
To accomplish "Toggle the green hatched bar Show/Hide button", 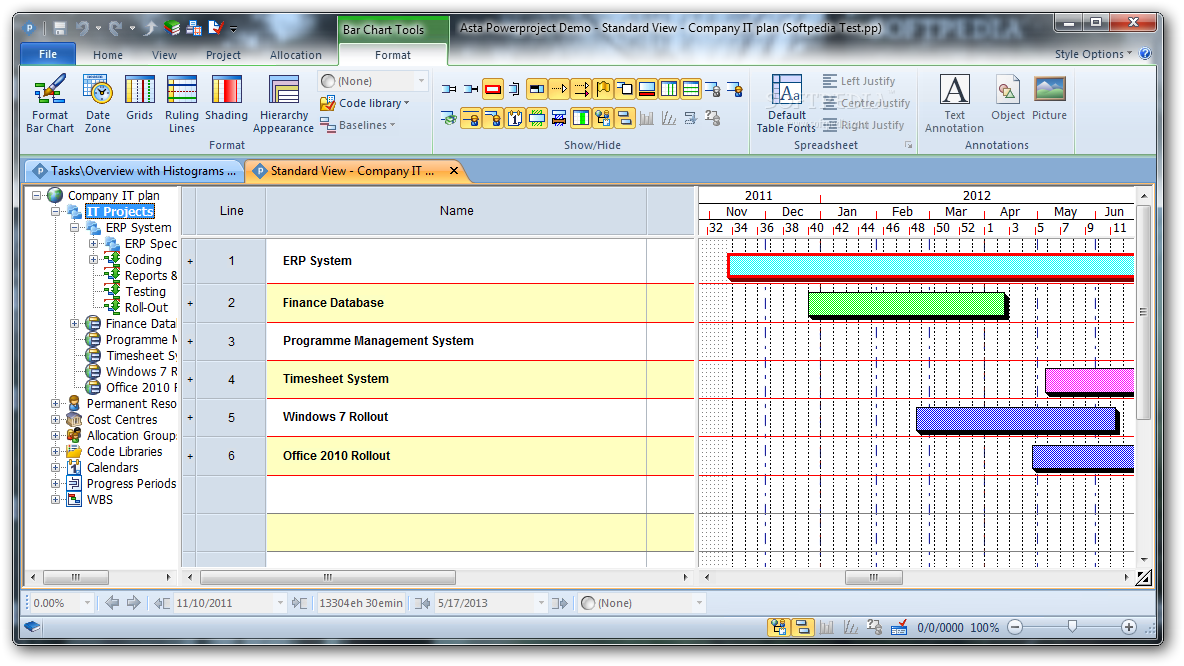I will (x=537, y=119).
